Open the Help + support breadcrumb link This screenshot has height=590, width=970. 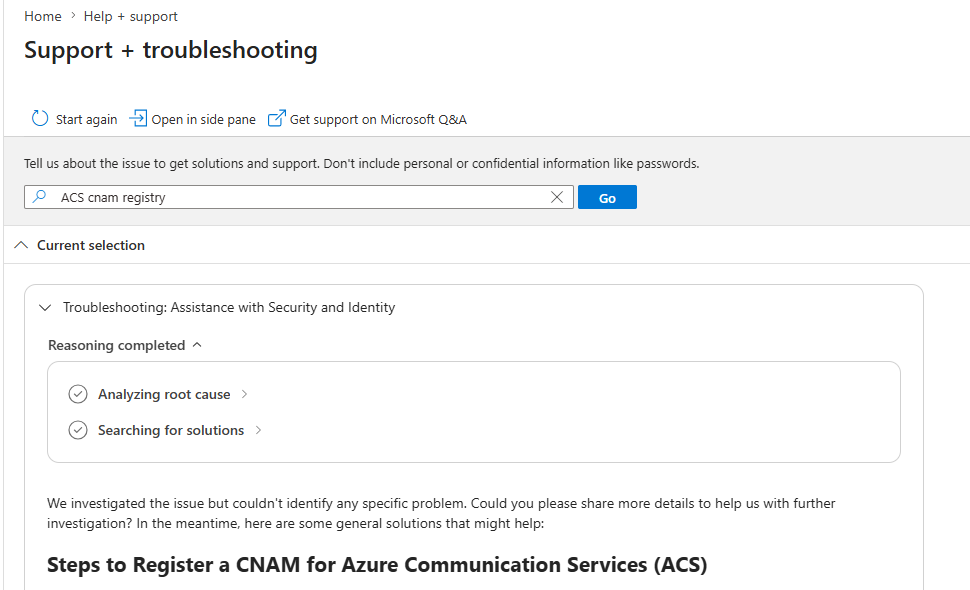click(x=131, y=16)
